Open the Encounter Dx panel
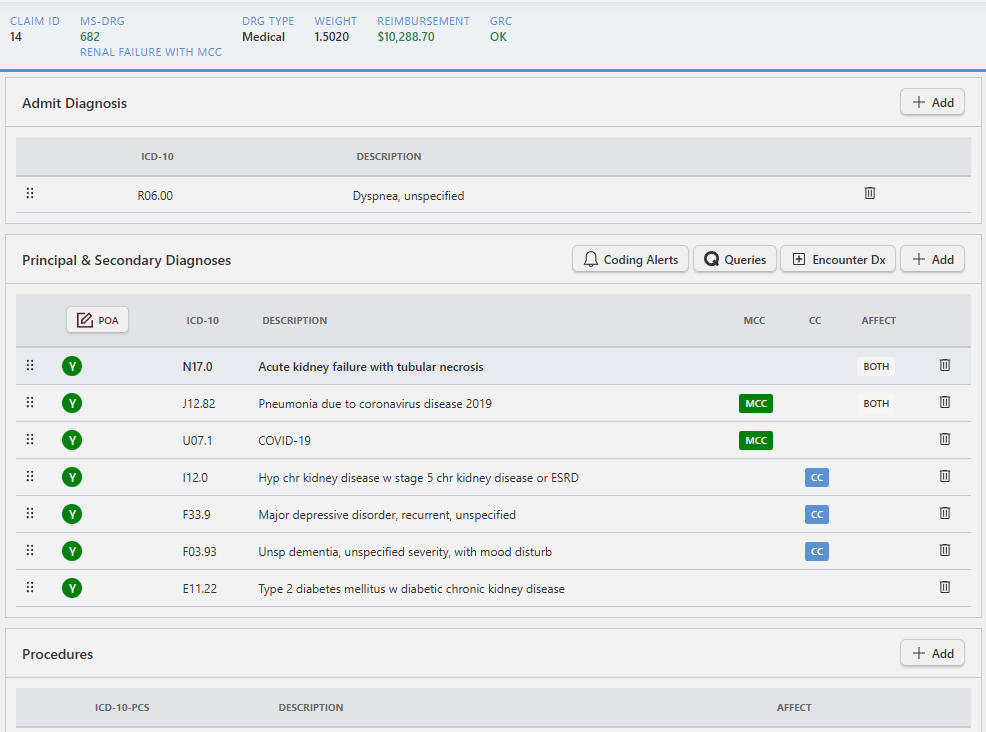Viewport: 986px width, 732px height. 838,259
